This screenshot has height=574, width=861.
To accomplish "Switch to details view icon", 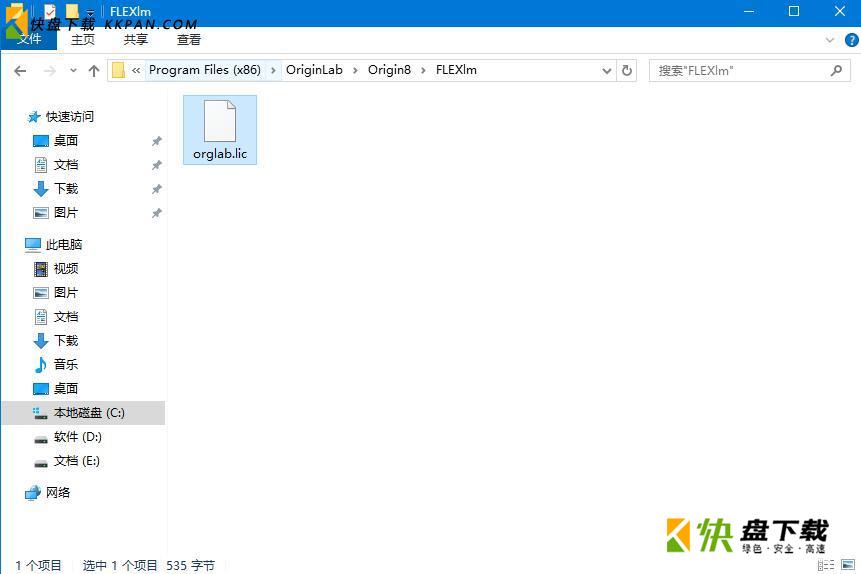I will tap(826, 565).
